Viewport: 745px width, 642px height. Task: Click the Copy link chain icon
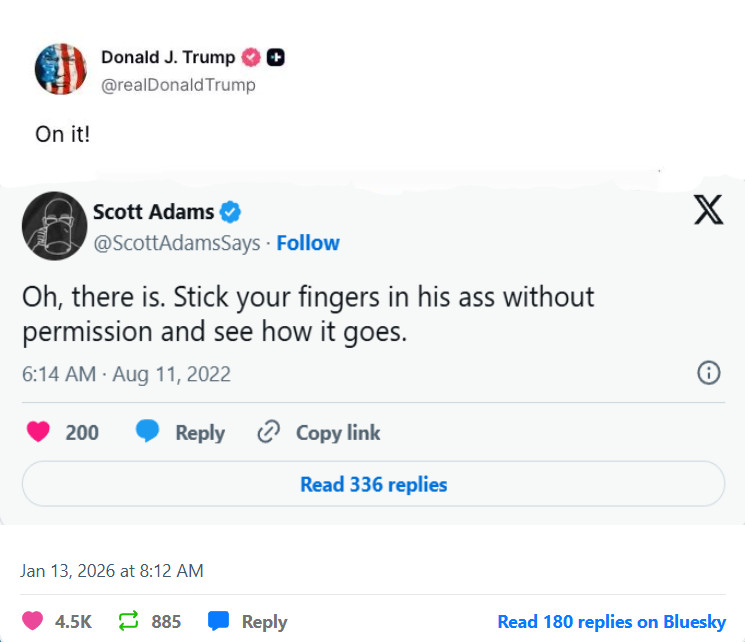[268, 432]
